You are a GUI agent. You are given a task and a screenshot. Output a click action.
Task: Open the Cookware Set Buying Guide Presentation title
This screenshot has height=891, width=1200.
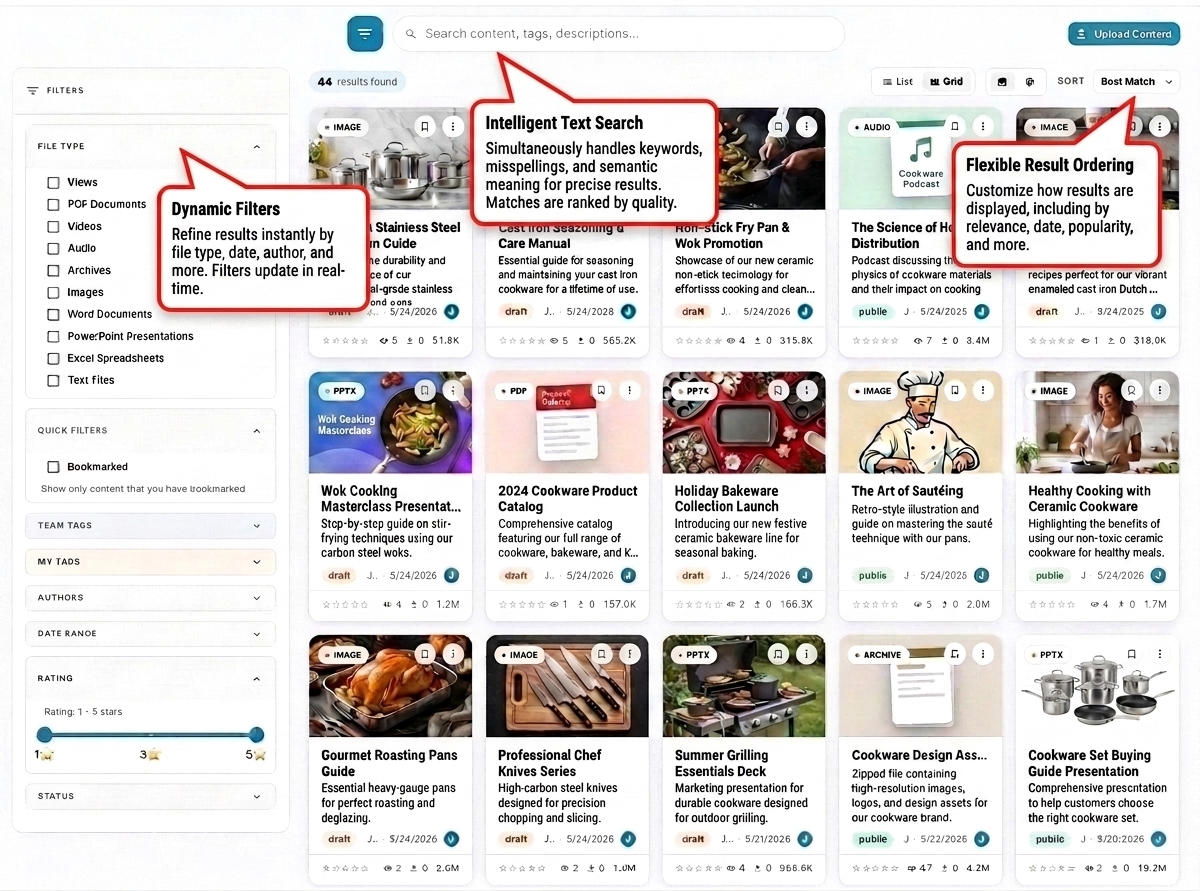(x=1089, y=764)
